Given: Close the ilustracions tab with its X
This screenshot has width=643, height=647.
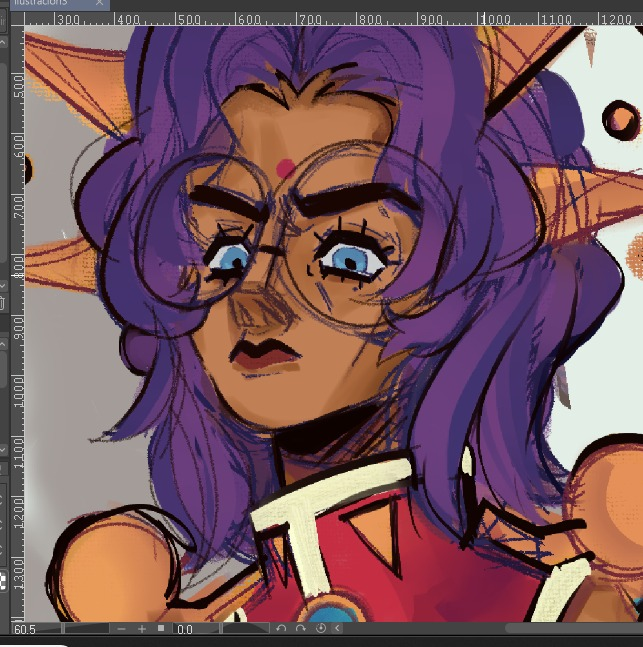Looking at the screenshot, I should pos(99,3).
